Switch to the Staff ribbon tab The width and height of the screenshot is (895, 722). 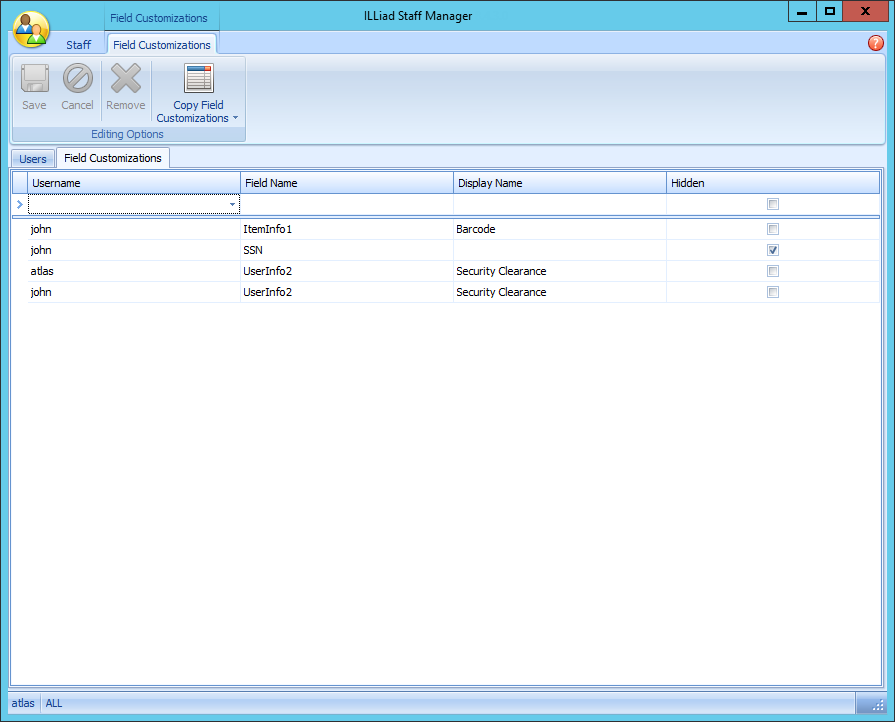point(78,45)
